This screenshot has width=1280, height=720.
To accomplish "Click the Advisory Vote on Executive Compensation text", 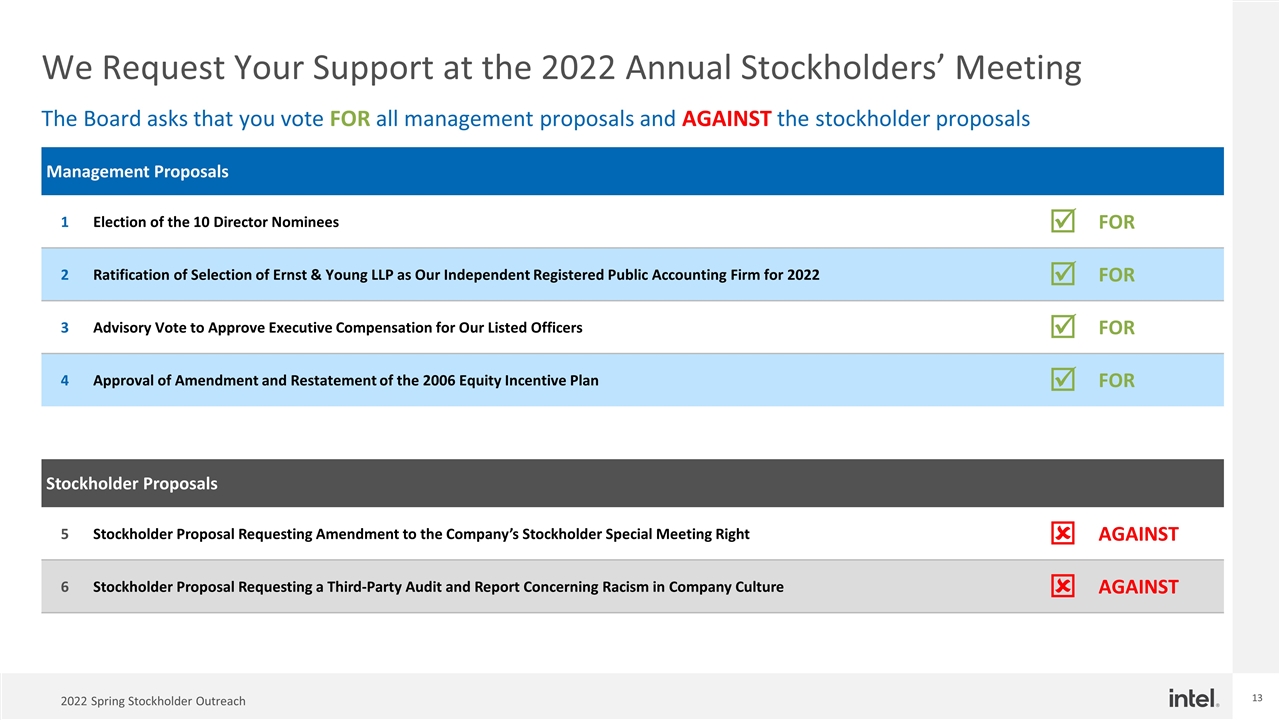I will point(338,327).
